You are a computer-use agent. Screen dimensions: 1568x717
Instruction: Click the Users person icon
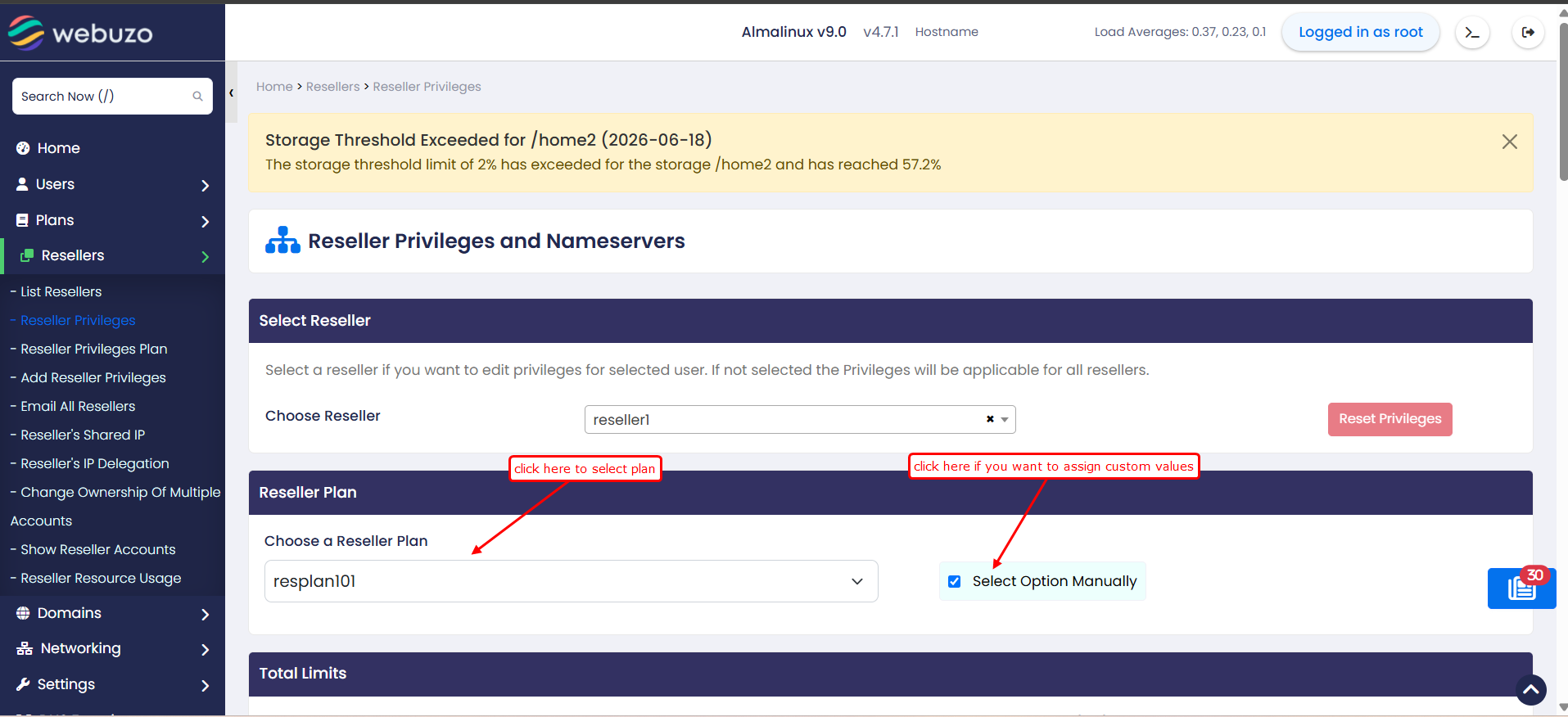pos(22,184)
